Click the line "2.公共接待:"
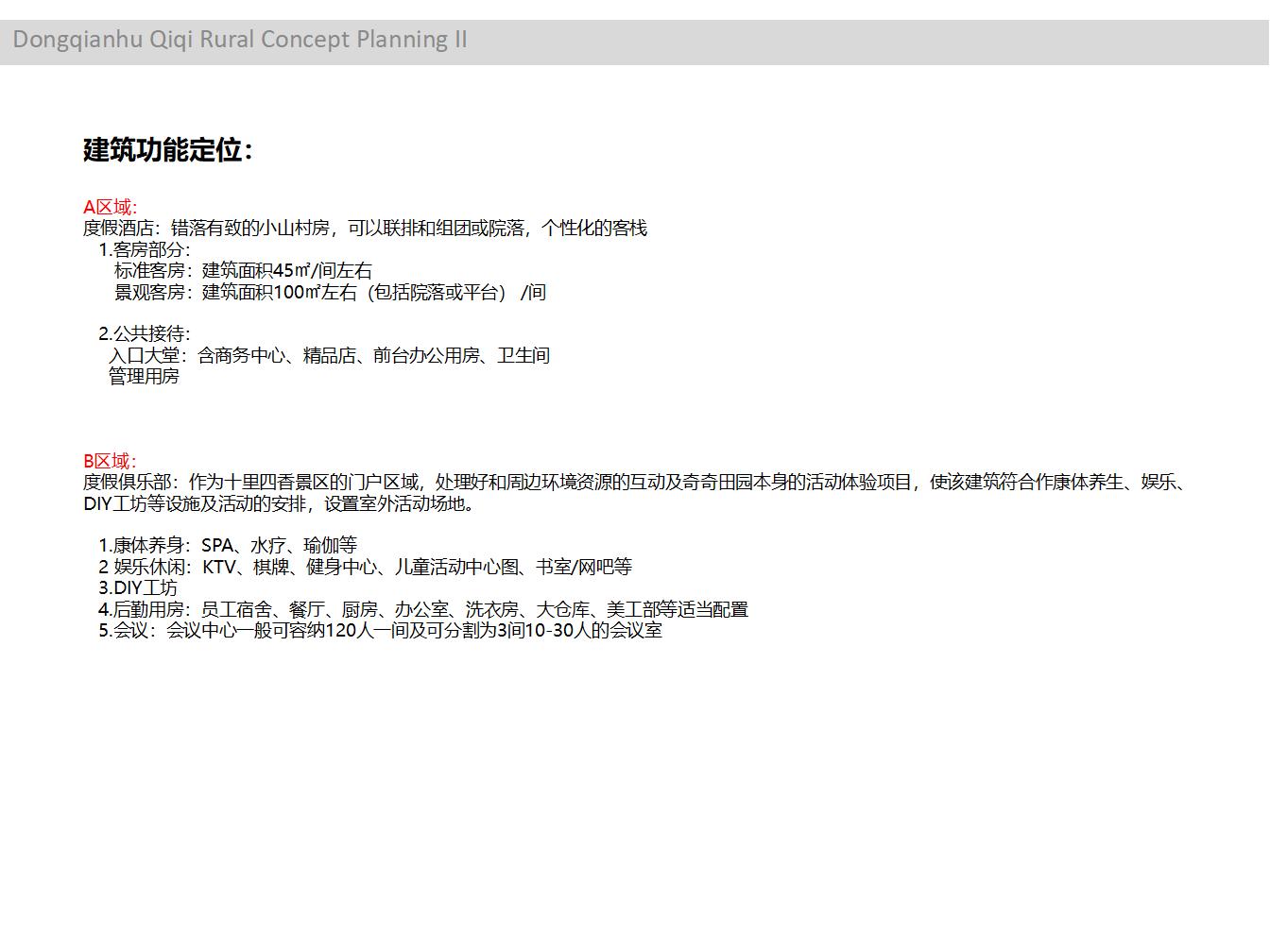This screenshot has height=952, width=1270. coord(145,333)
